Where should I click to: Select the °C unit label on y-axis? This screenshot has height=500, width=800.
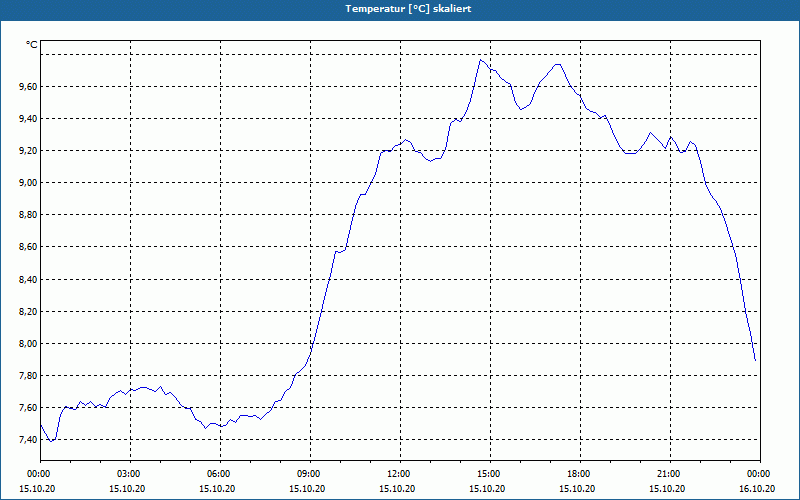pos(32,45)
